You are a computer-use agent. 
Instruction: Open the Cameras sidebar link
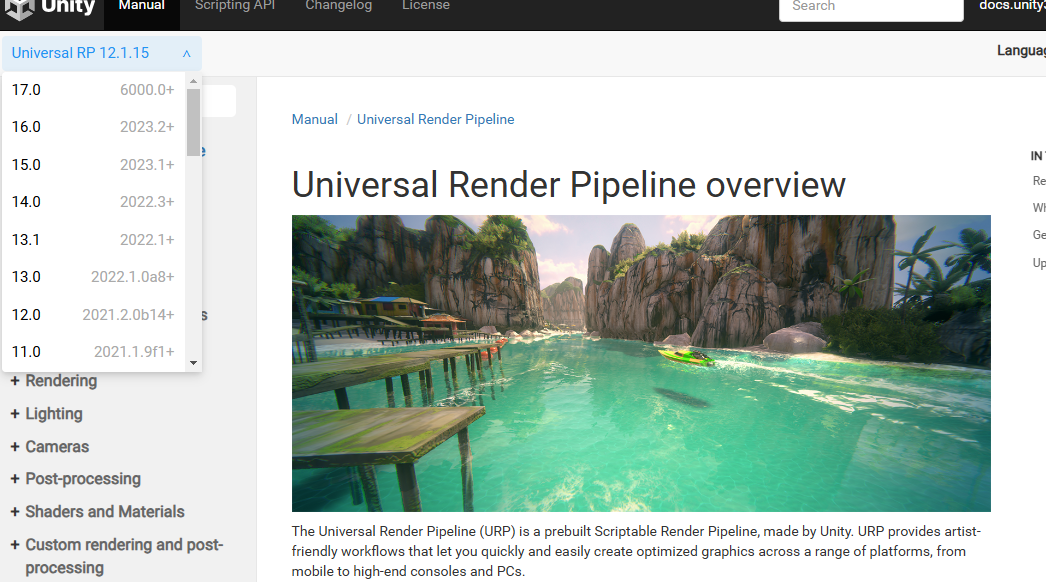57,447
